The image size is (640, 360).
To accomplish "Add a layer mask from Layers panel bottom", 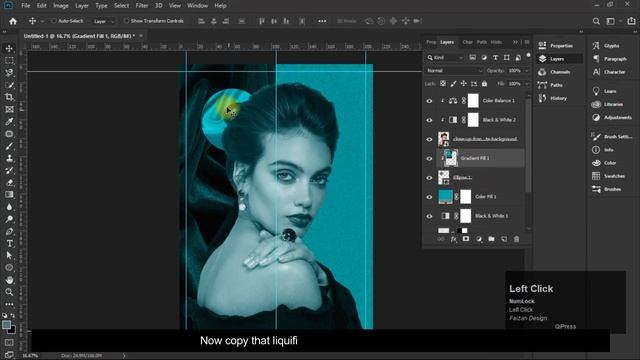I will pyautogui.click(x=466, y=239).
